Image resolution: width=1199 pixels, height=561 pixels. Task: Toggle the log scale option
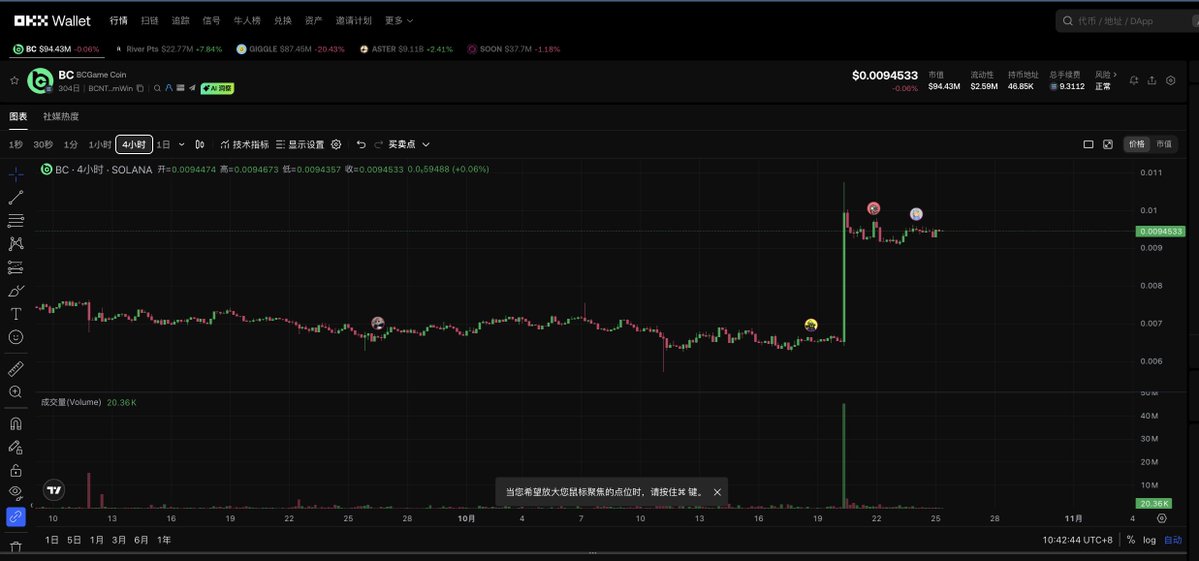pos(1149,540)
